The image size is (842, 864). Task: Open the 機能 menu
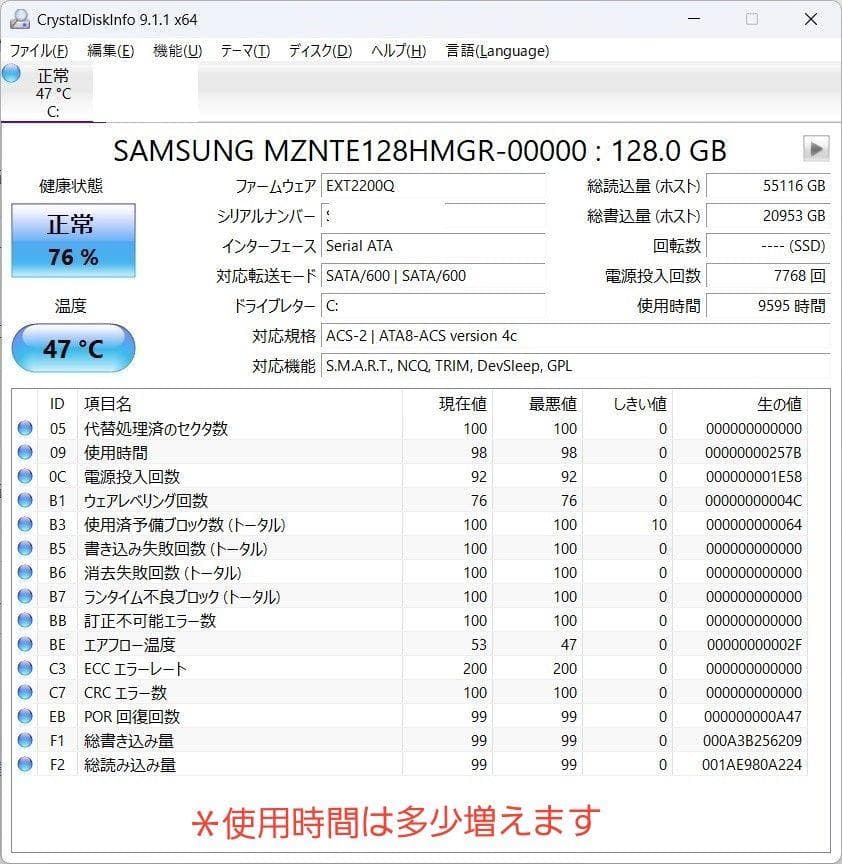coord(176,50)
